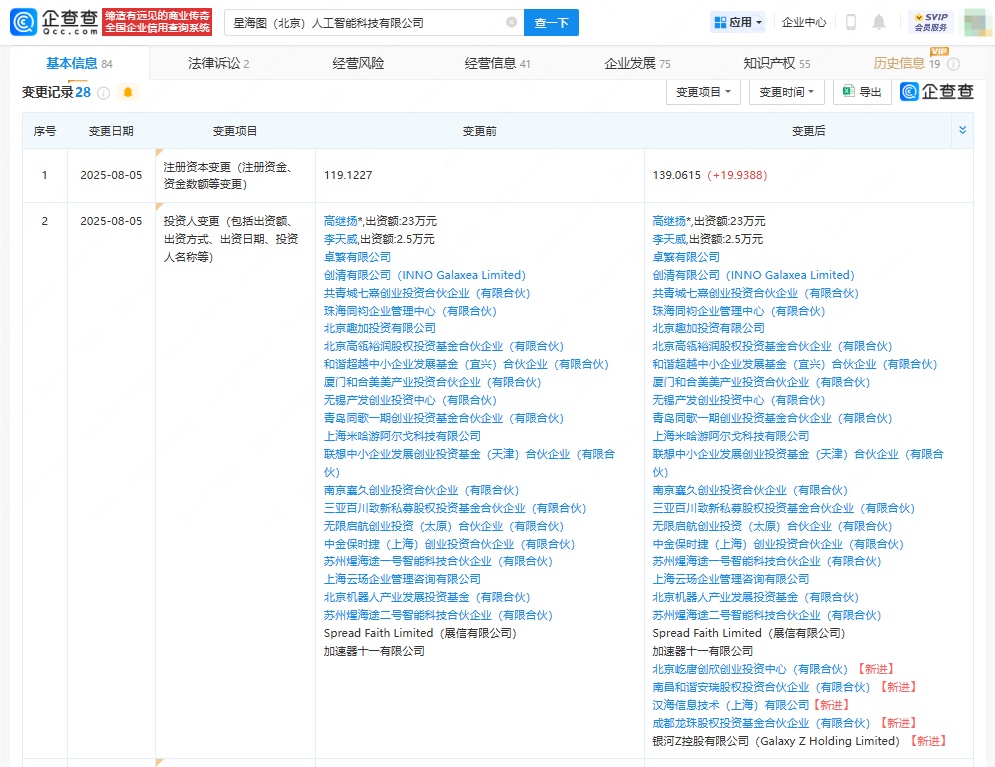Export records with 导出 button
Screen dimensions: 995x767
pyautogui.click(x=862, y=92)
